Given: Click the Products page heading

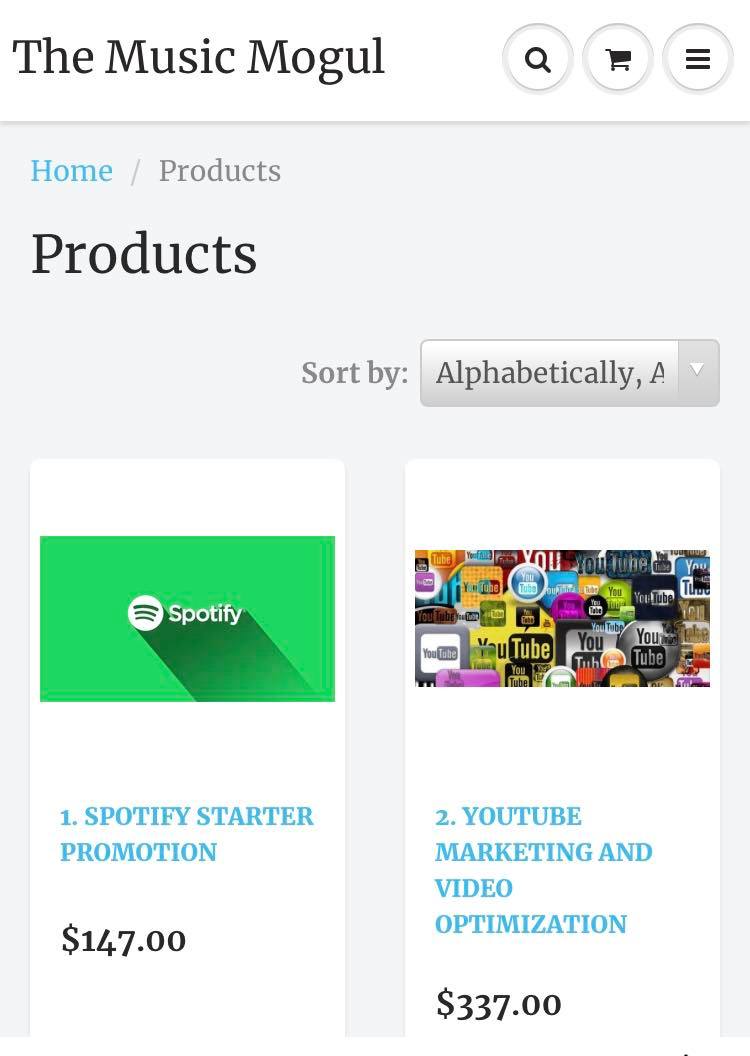Looking at the screenshot, I should tap(144, 254).
